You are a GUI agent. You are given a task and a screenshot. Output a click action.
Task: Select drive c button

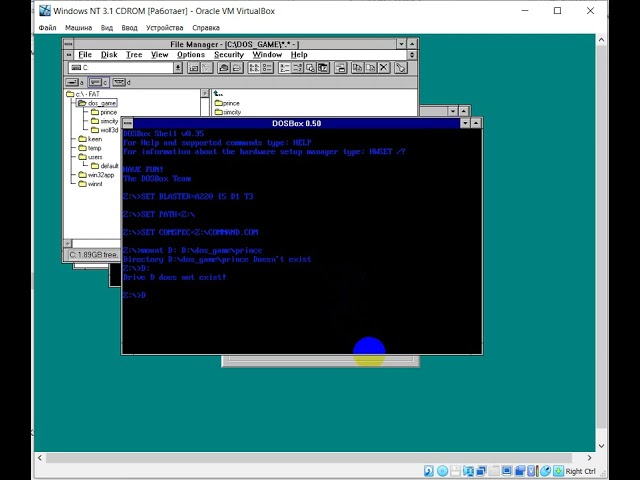(x=98, y=82)
